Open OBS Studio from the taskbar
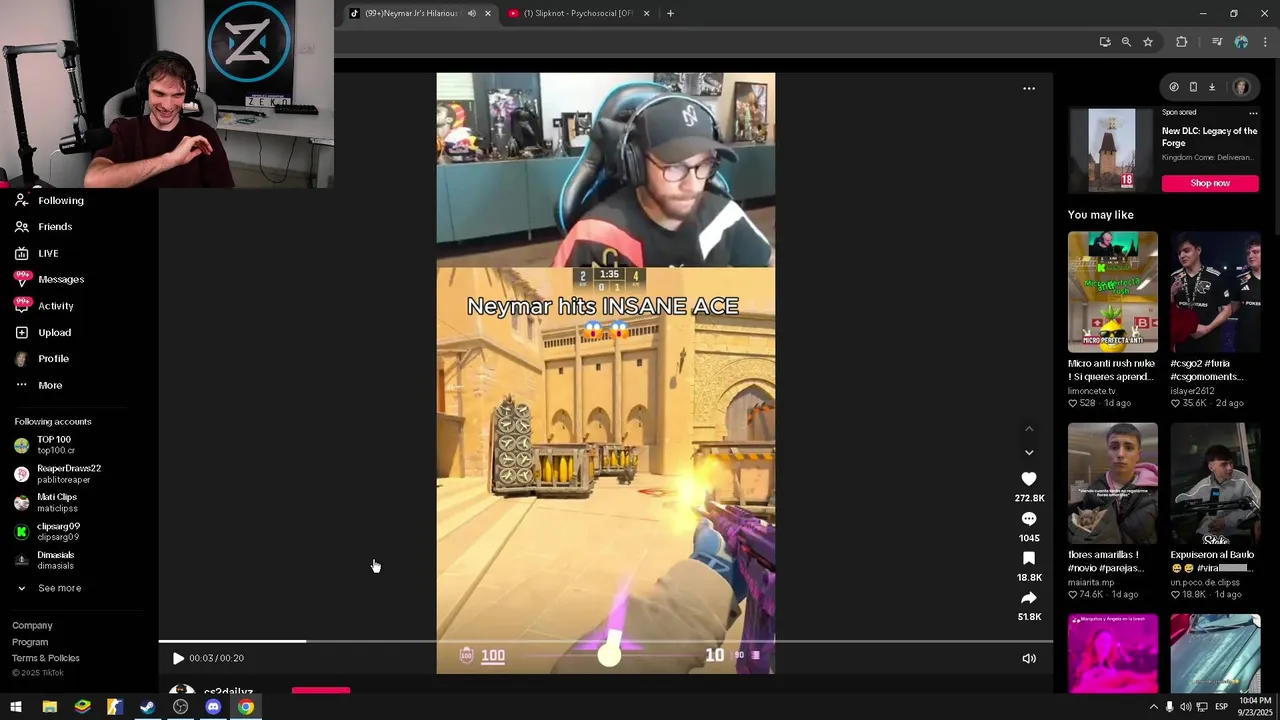Image resolution: width=1280 pixels, height=720 pixels. pos(180,707)
